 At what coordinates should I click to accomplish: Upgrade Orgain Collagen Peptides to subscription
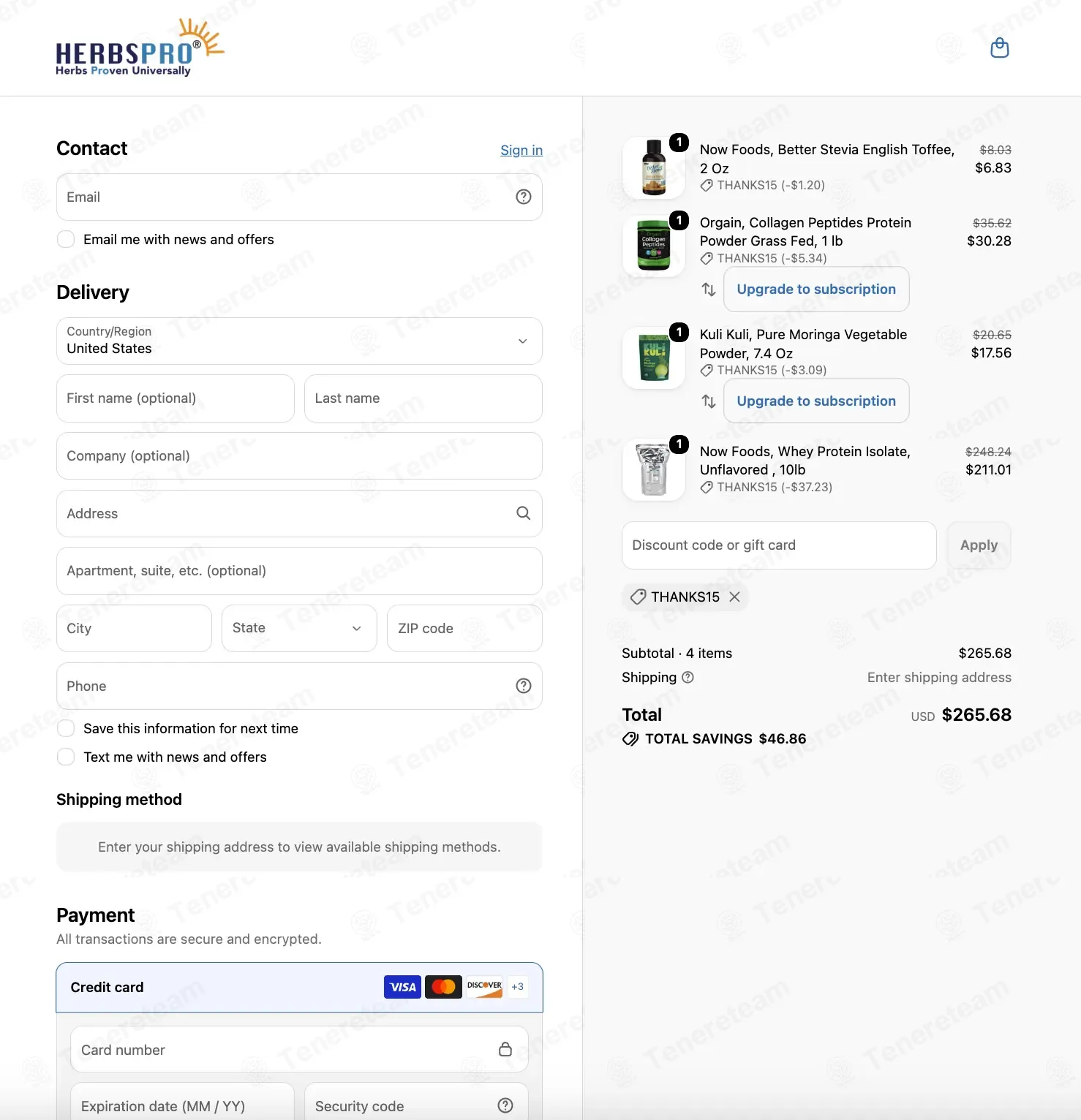(x=816, y=289)
